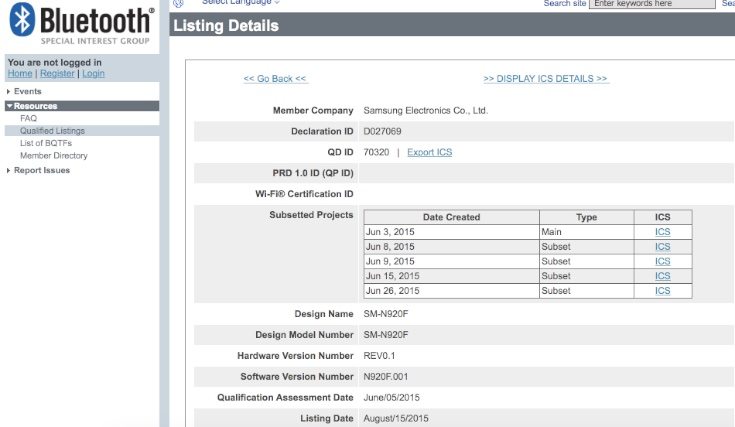Open ICS link for Jun 9, 2015
This screenshot has height=427, width=735.
(x=662, y=262)
